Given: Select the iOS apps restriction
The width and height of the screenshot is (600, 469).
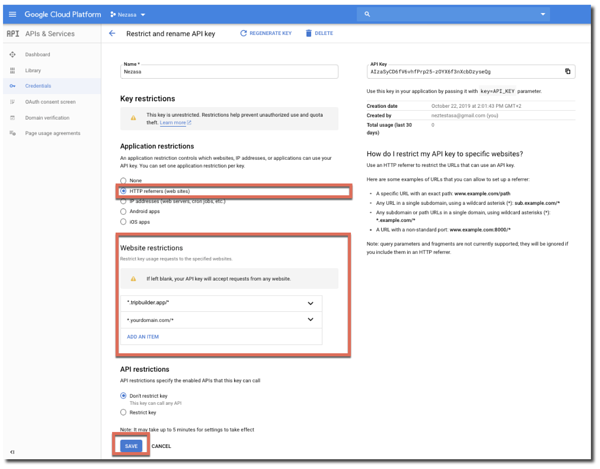Looking at the screenshot, I should click(x=123, y=222).
